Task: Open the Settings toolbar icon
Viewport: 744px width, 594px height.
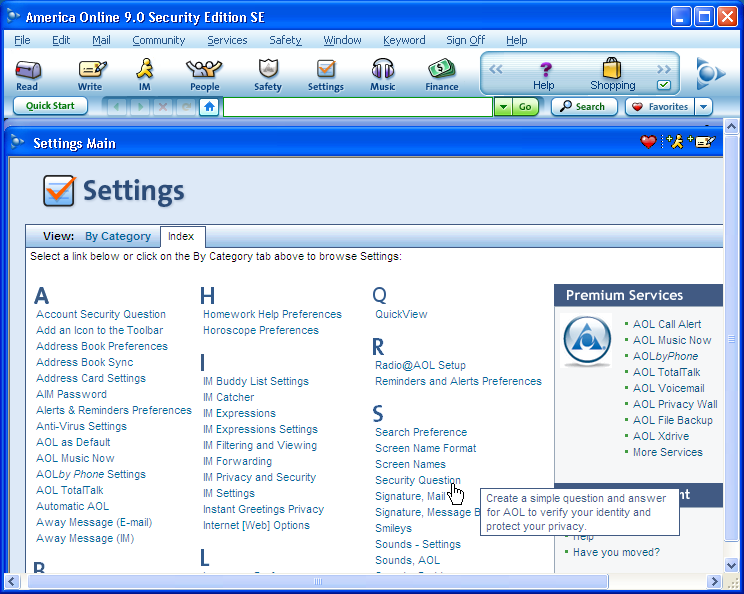Action: point(326,74)
